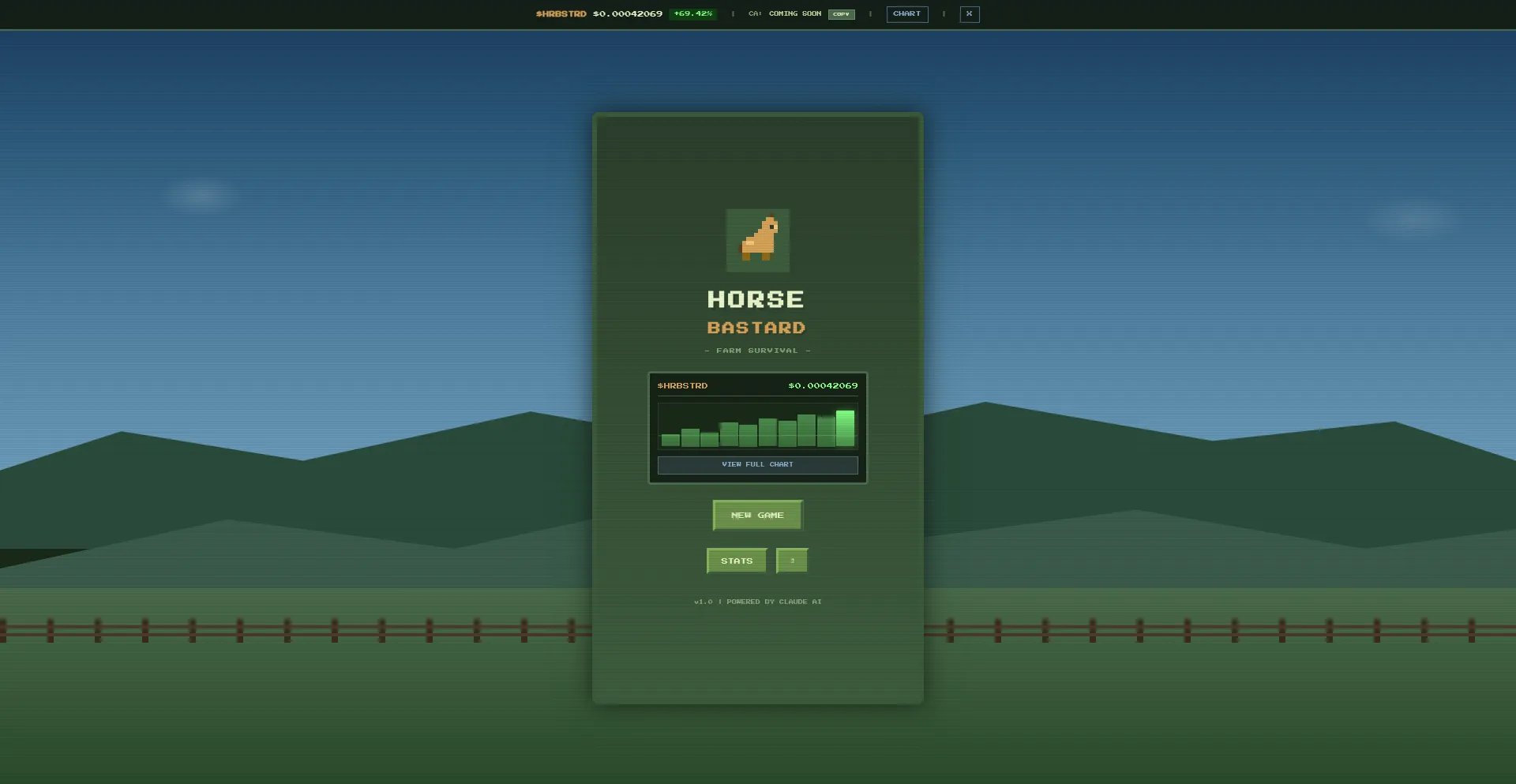Open the small question mark button beside STATS

[792, 561]
